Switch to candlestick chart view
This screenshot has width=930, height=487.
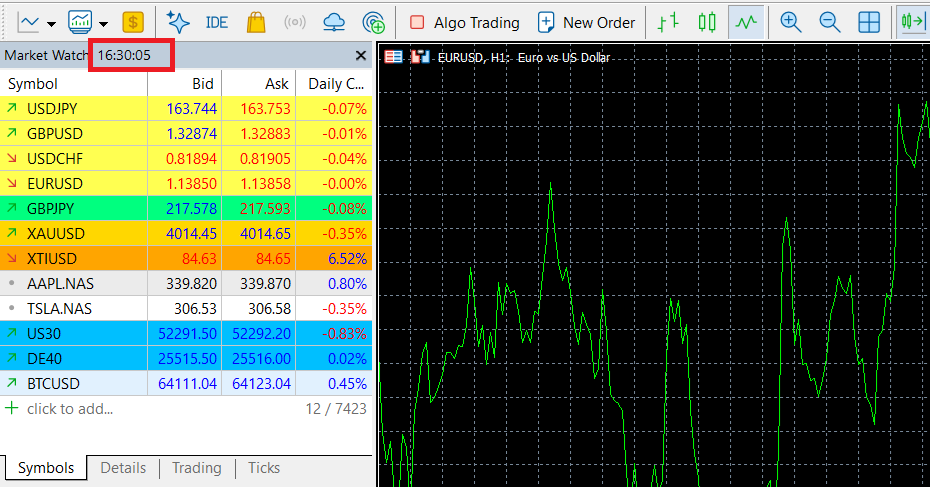[x=707, y=23]
